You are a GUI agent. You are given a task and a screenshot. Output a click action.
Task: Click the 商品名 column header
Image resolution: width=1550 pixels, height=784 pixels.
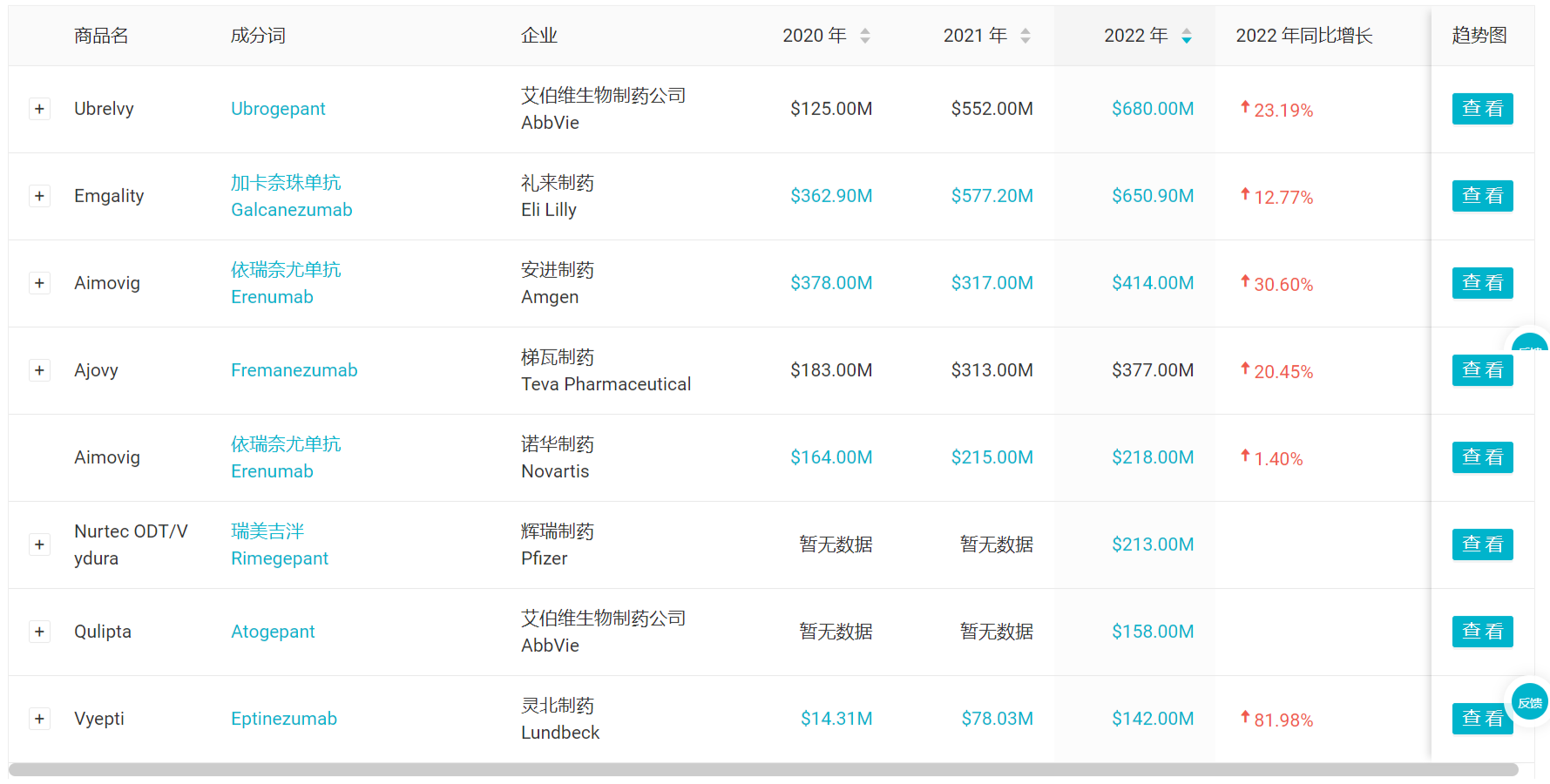(101, 36)
